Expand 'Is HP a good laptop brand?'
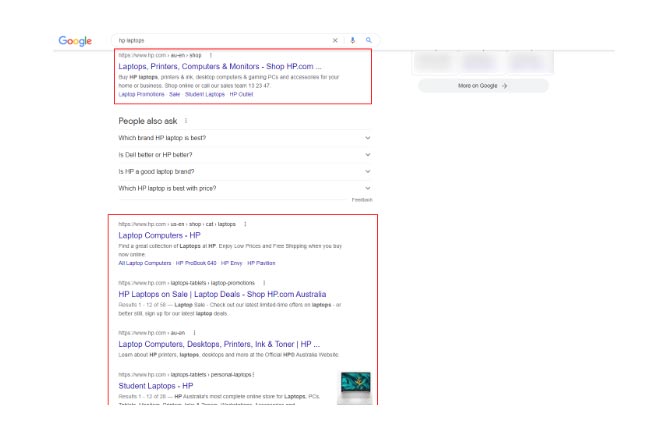Image resolution: width=665 pixels, height=438 pixels. pyautogui.click(x=244, y=171)
